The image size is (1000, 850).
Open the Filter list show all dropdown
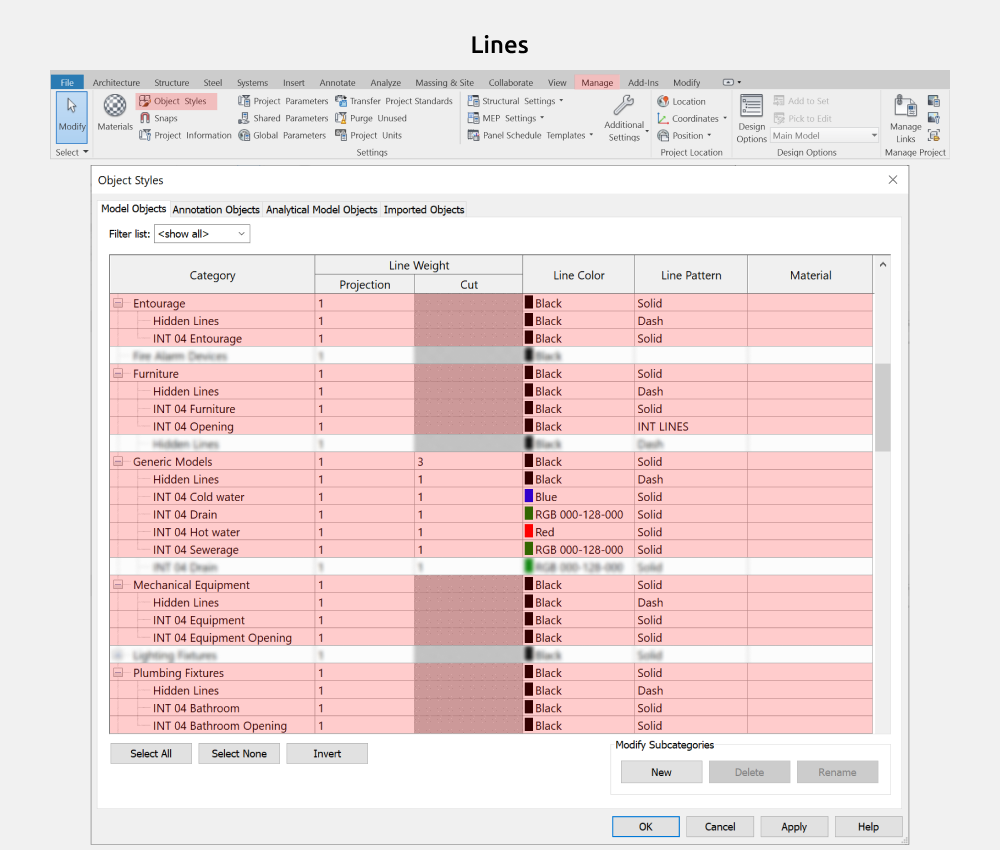tap(202, 234)
